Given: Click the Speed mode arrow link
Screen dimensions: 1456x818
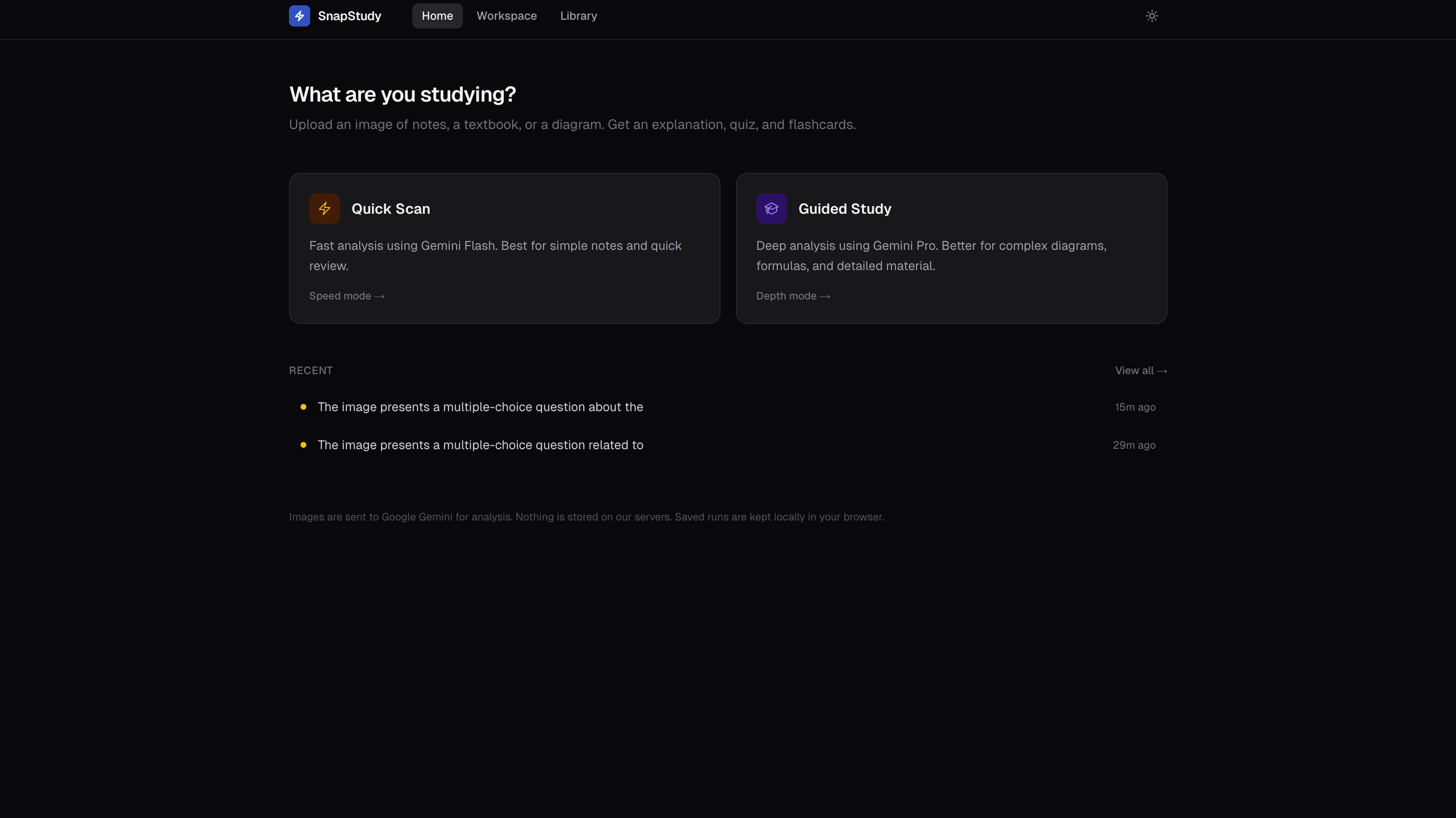Looking at the screenshot, I should tap(346, 296).
